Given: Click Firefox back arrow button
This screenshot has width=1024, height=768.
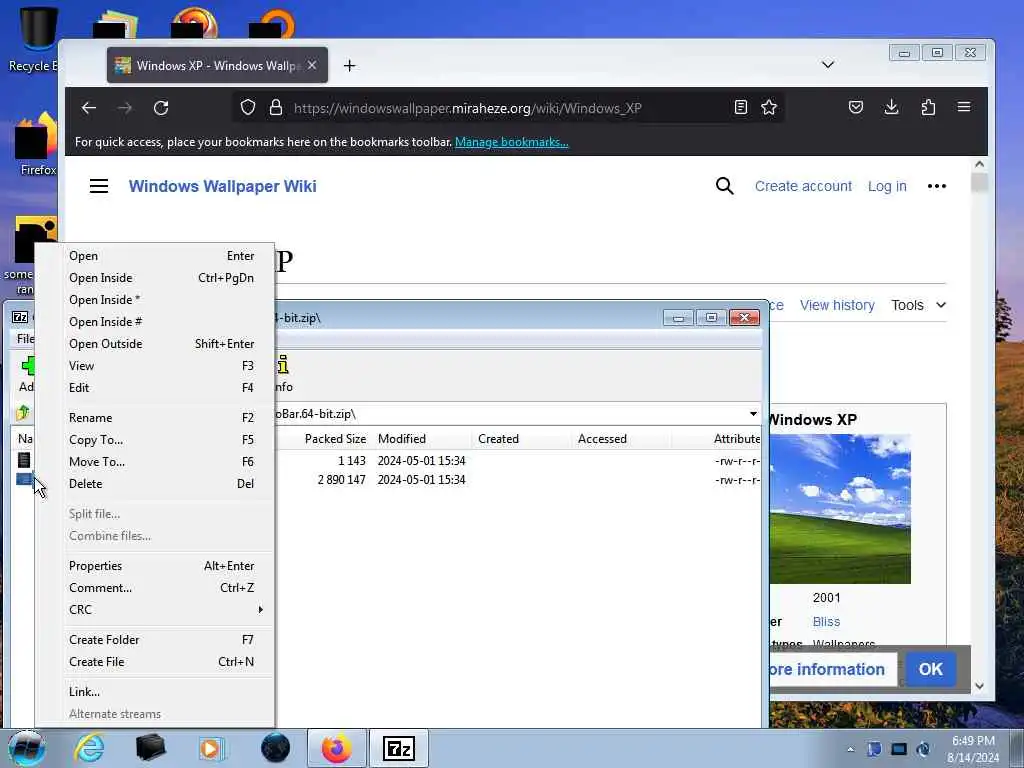Looking at the screenshot, I should tap(89, 108).
